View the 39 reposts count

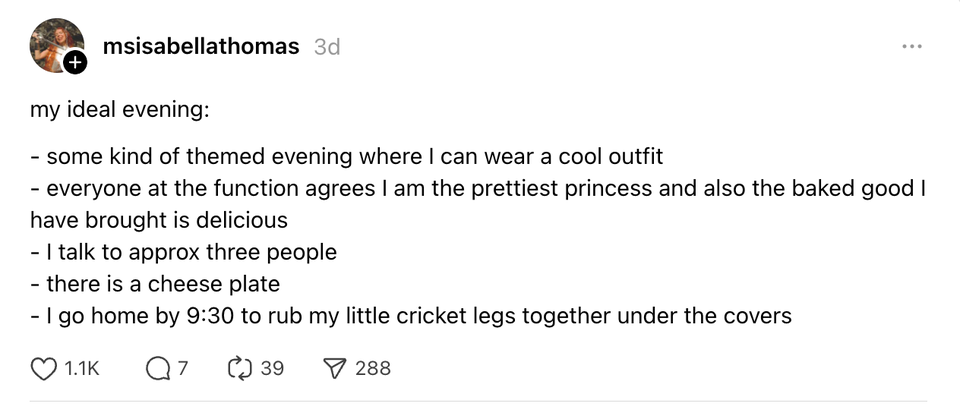point(272,369)
